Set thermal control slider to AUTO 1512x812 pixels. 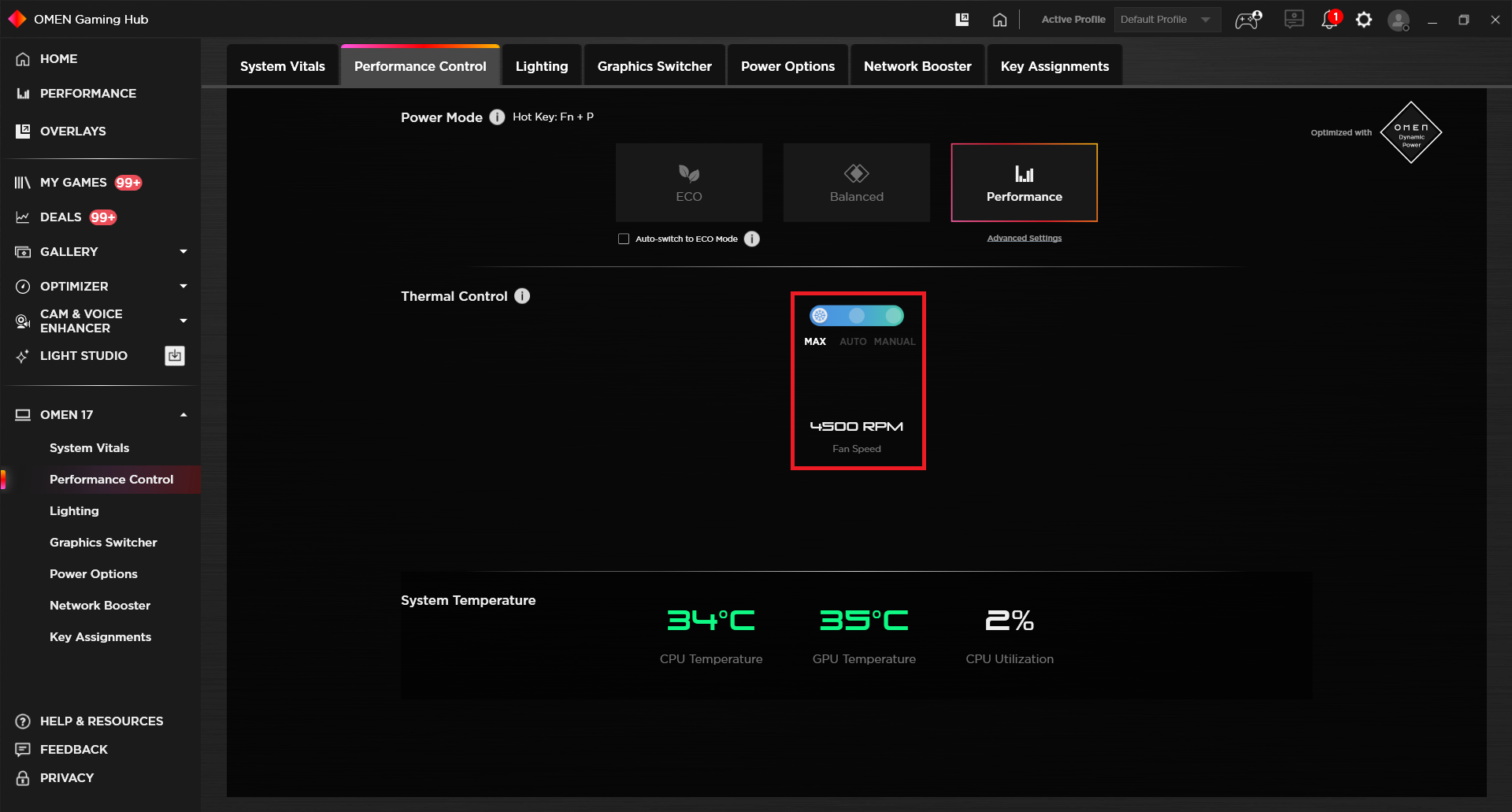[x=856, y=316]
